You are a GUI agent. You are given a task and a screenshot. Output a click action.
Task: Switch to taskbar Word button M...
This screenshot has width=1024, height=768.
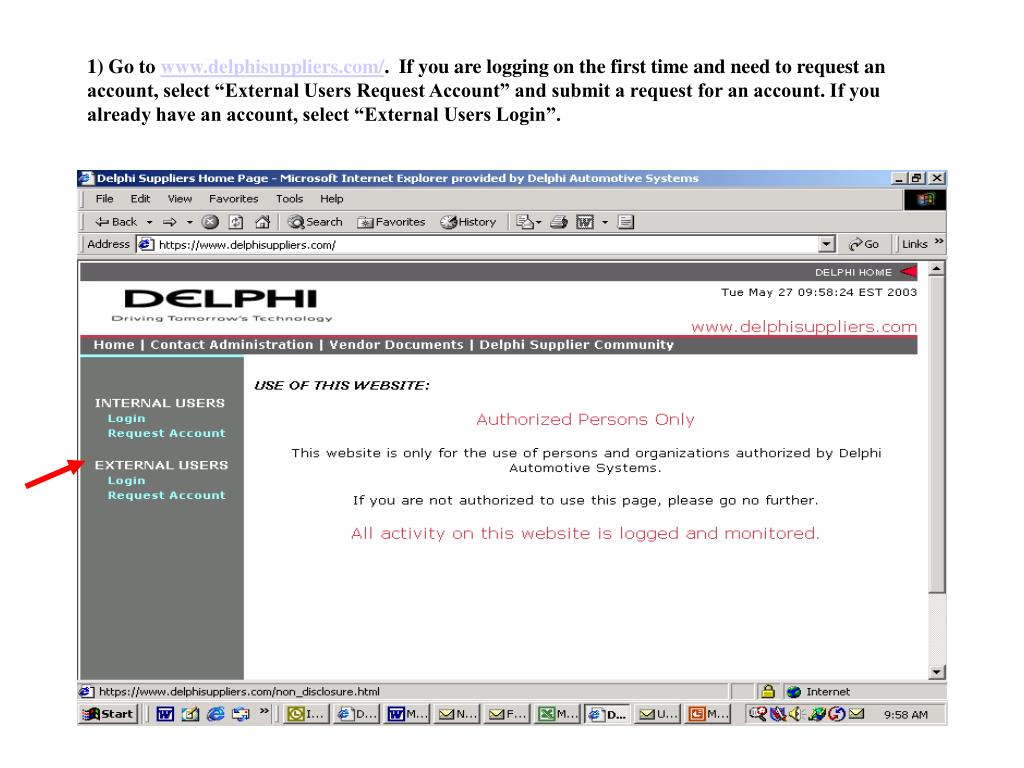coord(406,714)
